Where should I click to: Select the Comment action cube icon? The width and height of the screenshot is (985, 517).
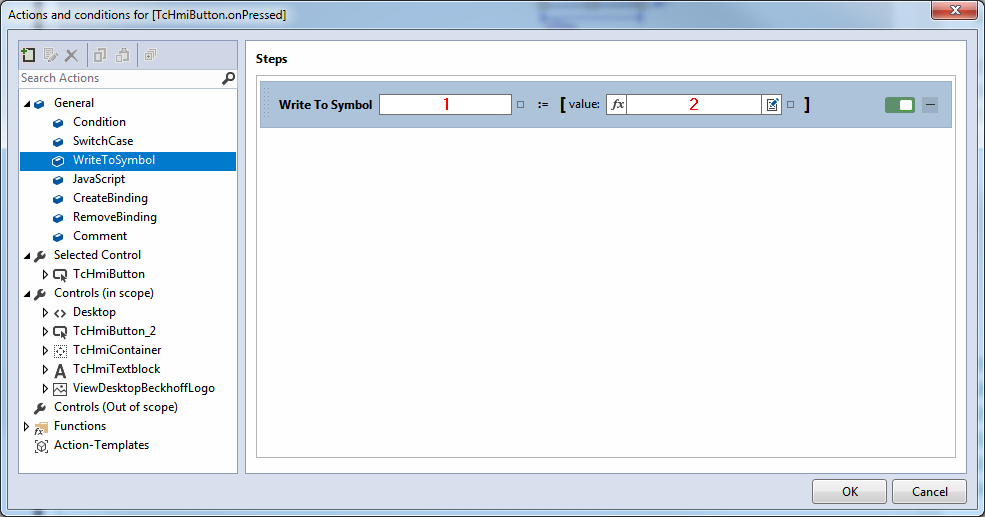[58, 237]
